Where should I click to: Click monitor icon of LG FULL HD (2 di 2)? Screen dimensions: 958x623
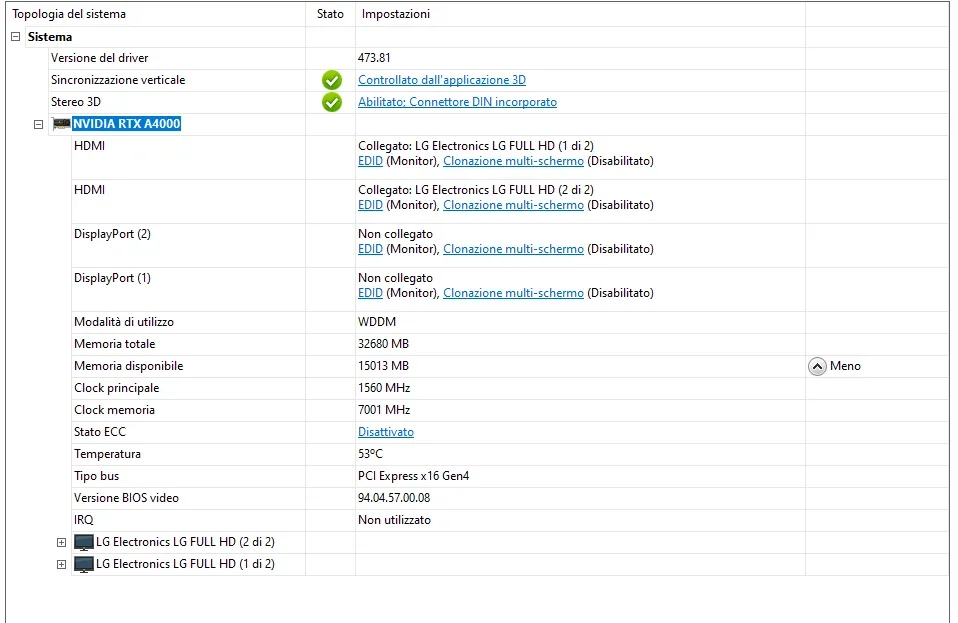(84, 542)
